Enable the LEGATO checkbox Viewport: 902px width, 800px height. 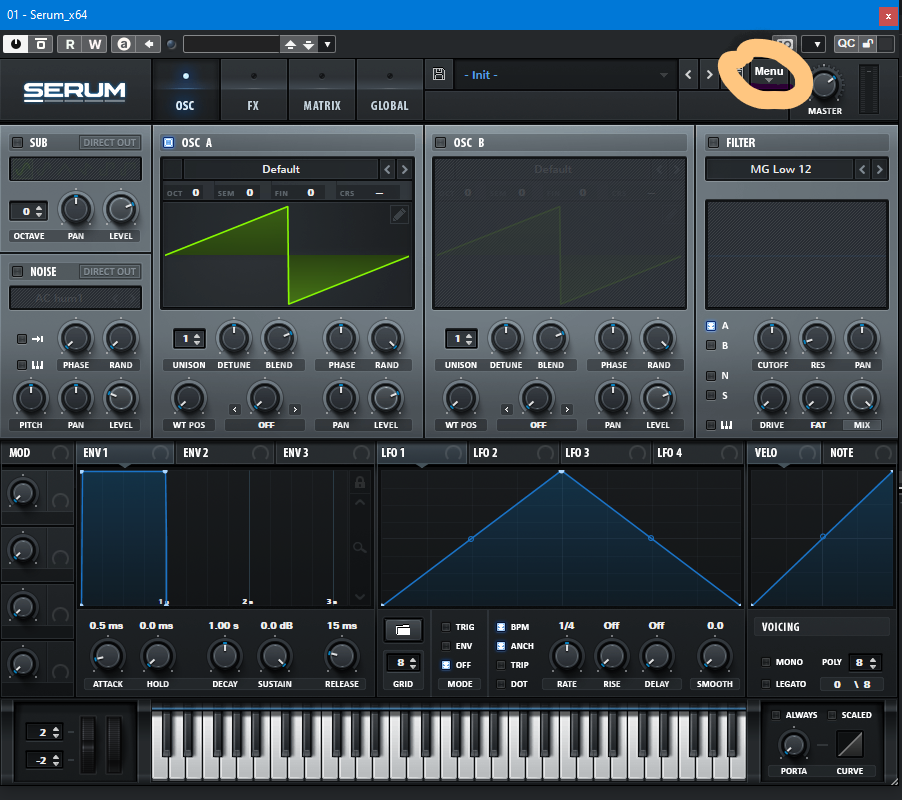[x=766, y=684]
